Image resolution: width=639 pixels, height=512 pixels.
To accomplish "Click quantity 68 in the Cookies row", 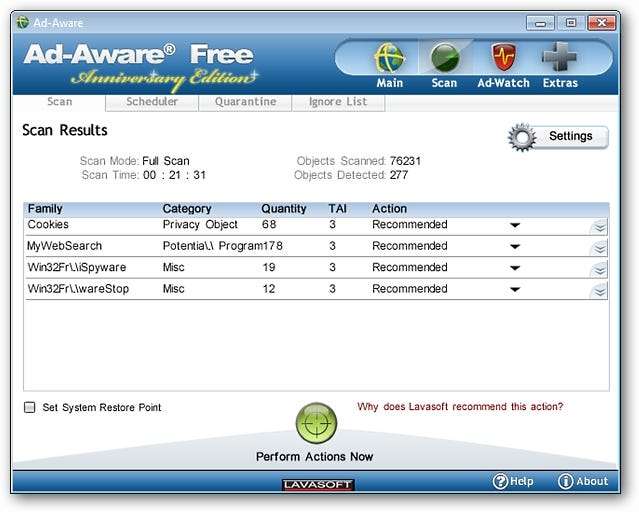I will [x=269, y=225].
